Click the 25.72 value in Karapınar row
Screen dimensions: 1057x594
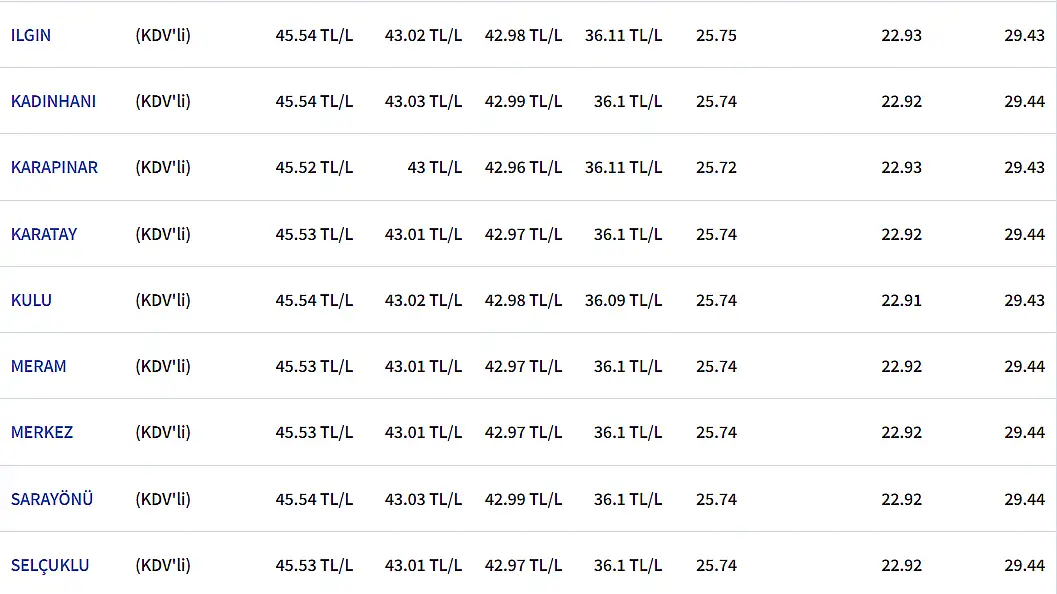[716, 167]
